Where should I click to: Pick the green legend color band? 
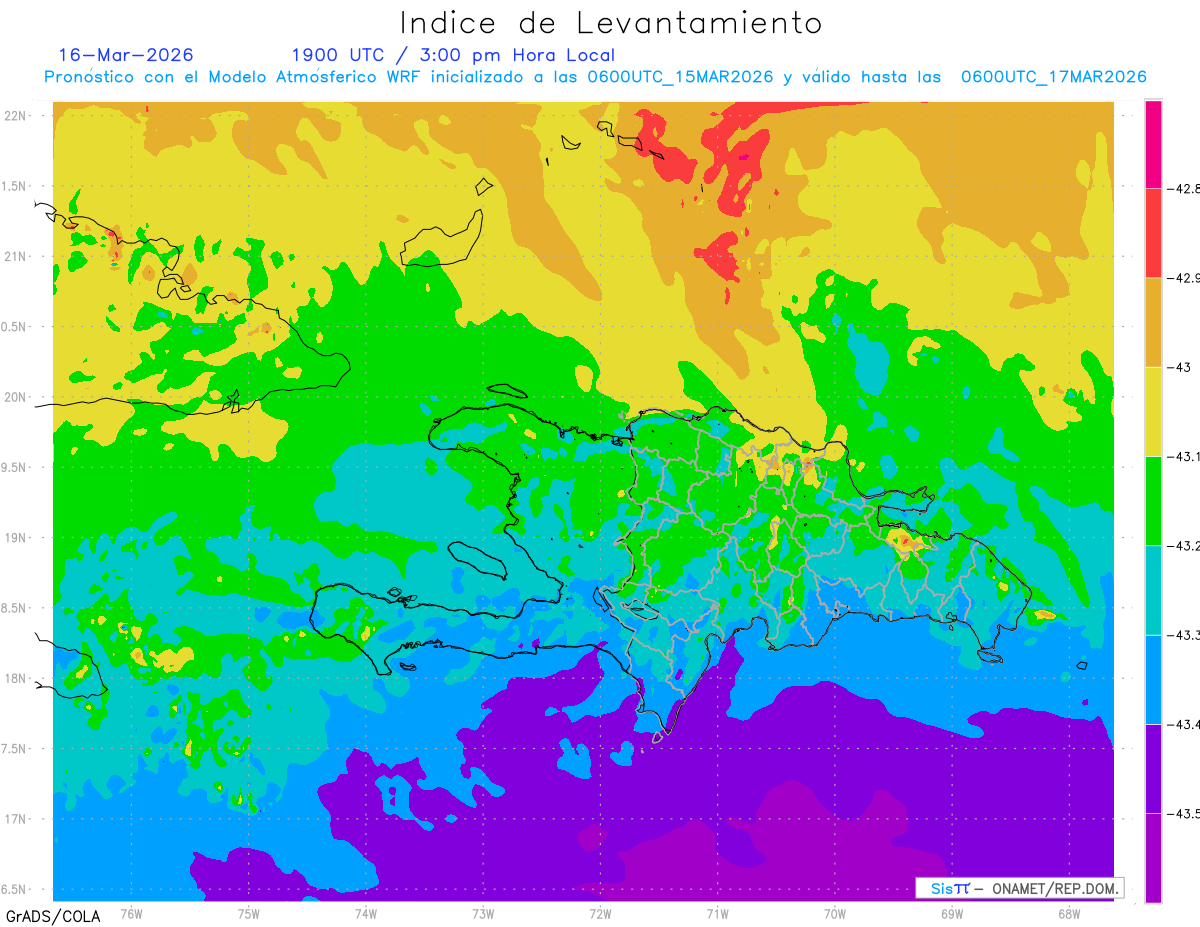(x=1153, y=500)
